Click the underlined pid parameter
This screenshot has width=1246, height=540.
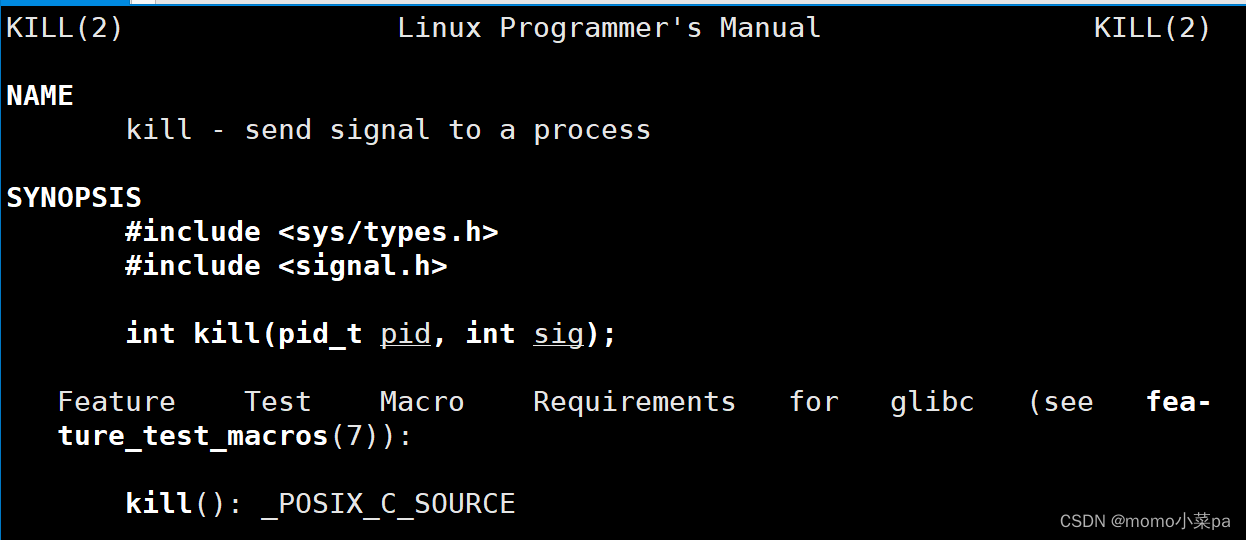(x=405, y=334)
